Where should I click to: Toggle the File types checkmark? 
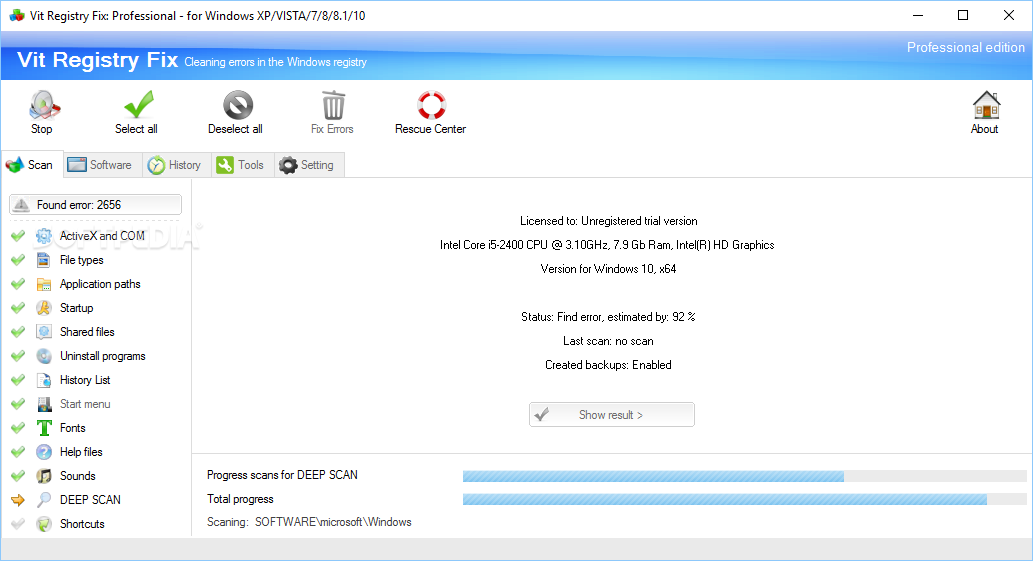(x=18, y=260)
